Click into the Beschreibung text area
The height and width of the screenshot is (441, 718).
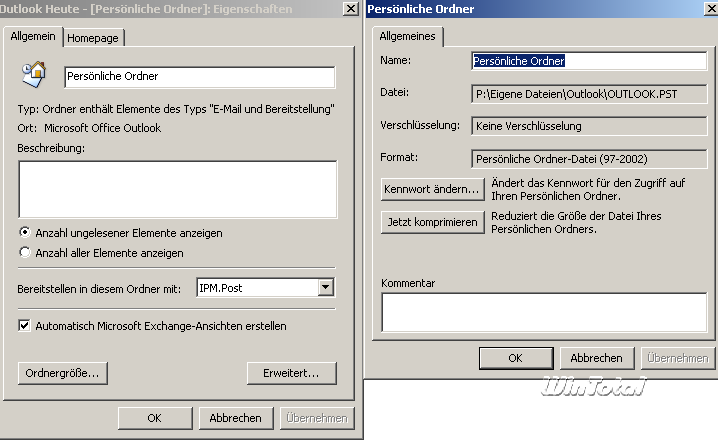[x=177, y=188]
